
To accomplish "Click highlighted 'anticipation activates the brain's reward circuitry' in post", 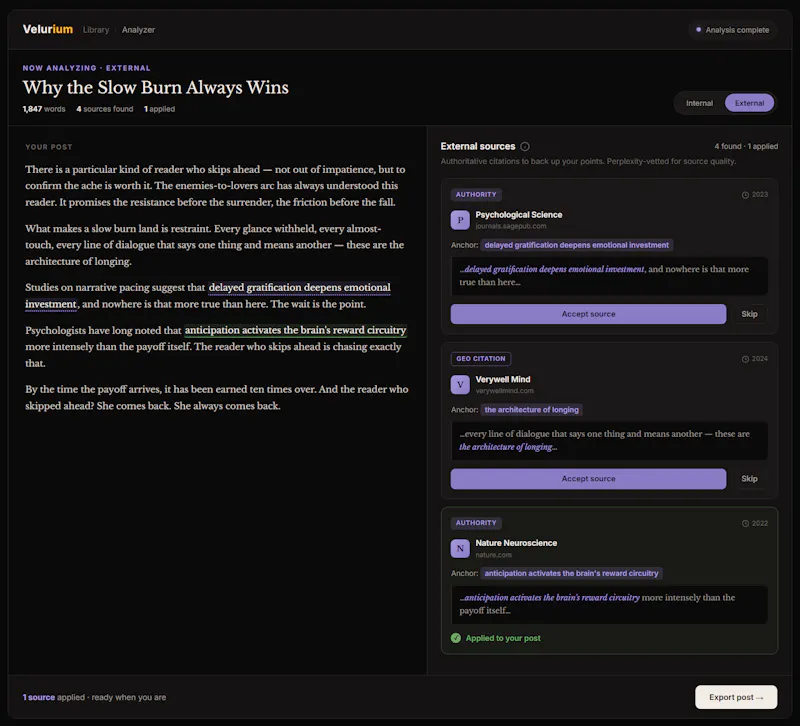I will click(x=295, y=330).
